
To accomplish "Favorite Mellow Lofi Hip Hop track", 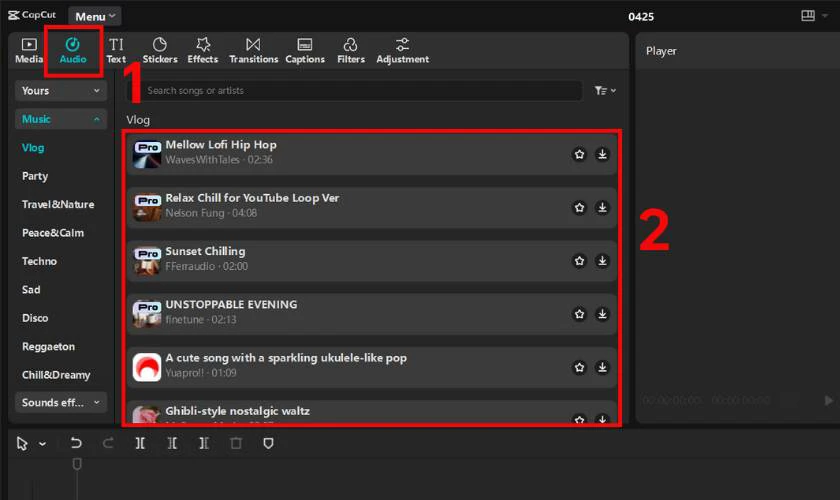I will (579, 154).
